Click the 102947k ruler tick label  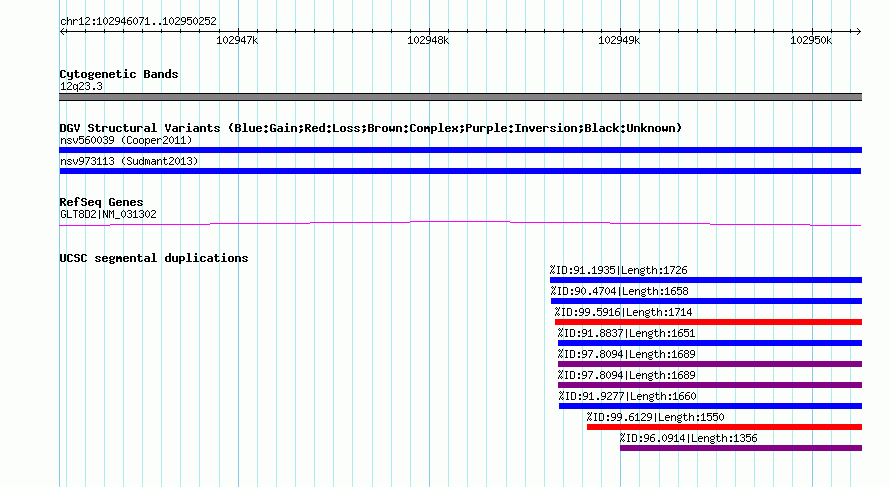237,40
